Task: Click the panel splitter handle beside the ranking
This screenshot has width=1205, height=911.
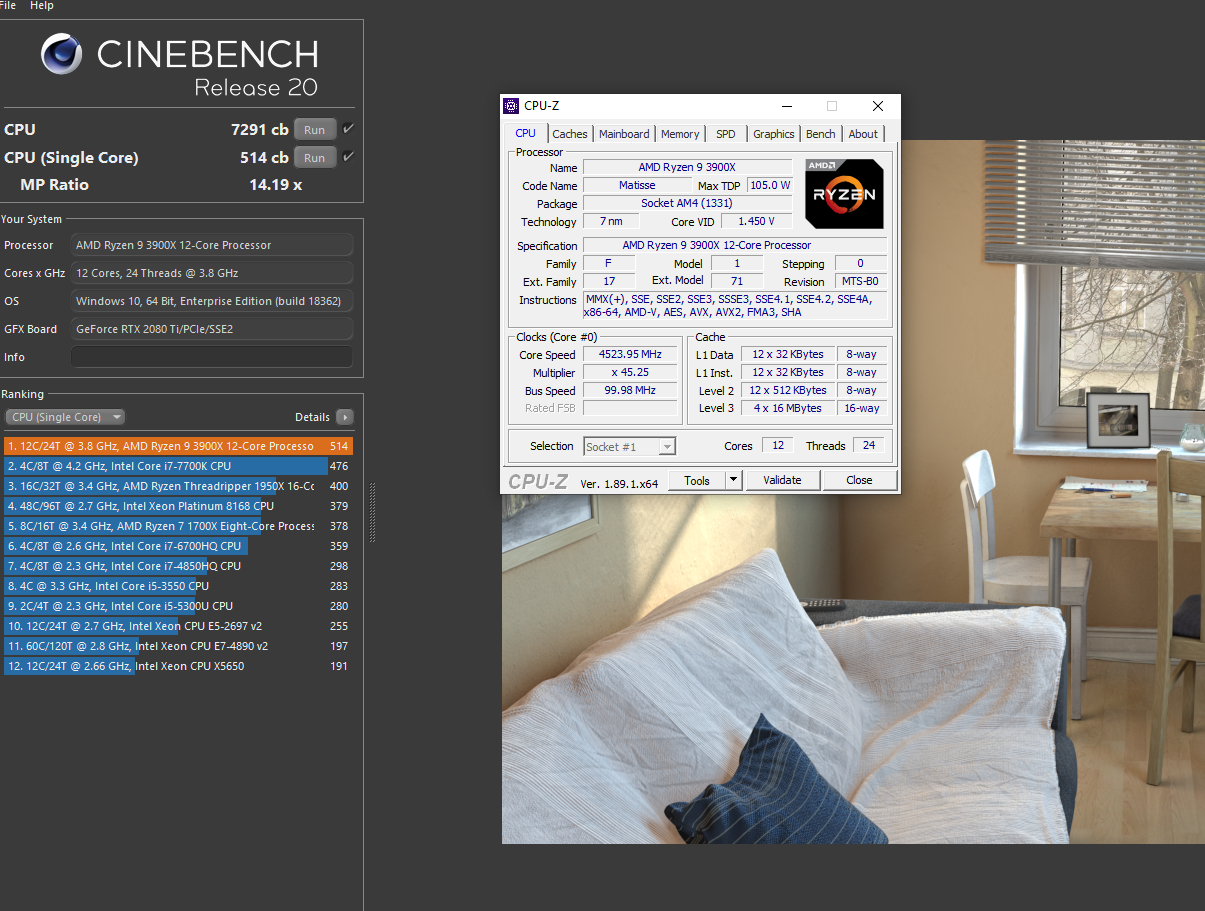Action: tap(373, 513)
